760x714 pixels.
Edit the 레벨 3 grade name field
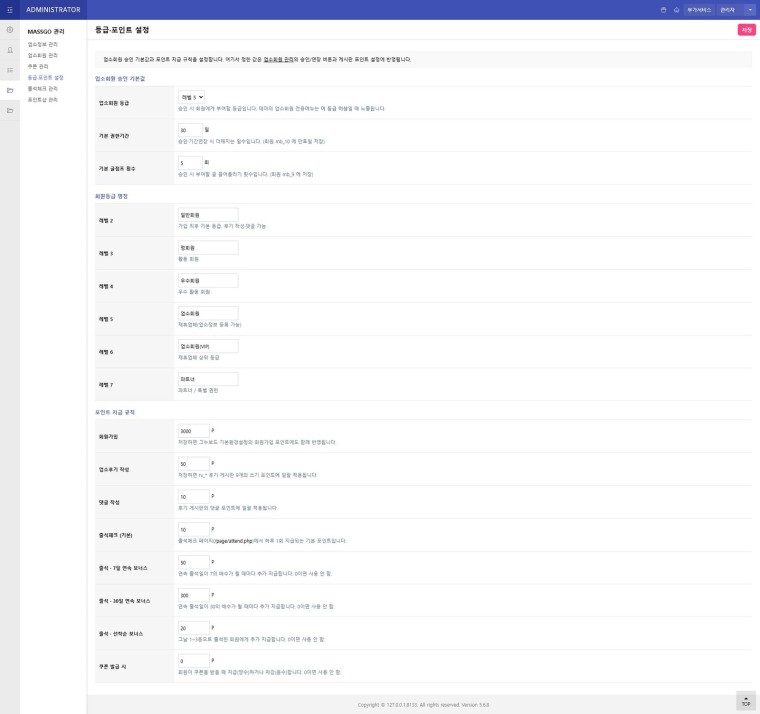click(208, 248)
